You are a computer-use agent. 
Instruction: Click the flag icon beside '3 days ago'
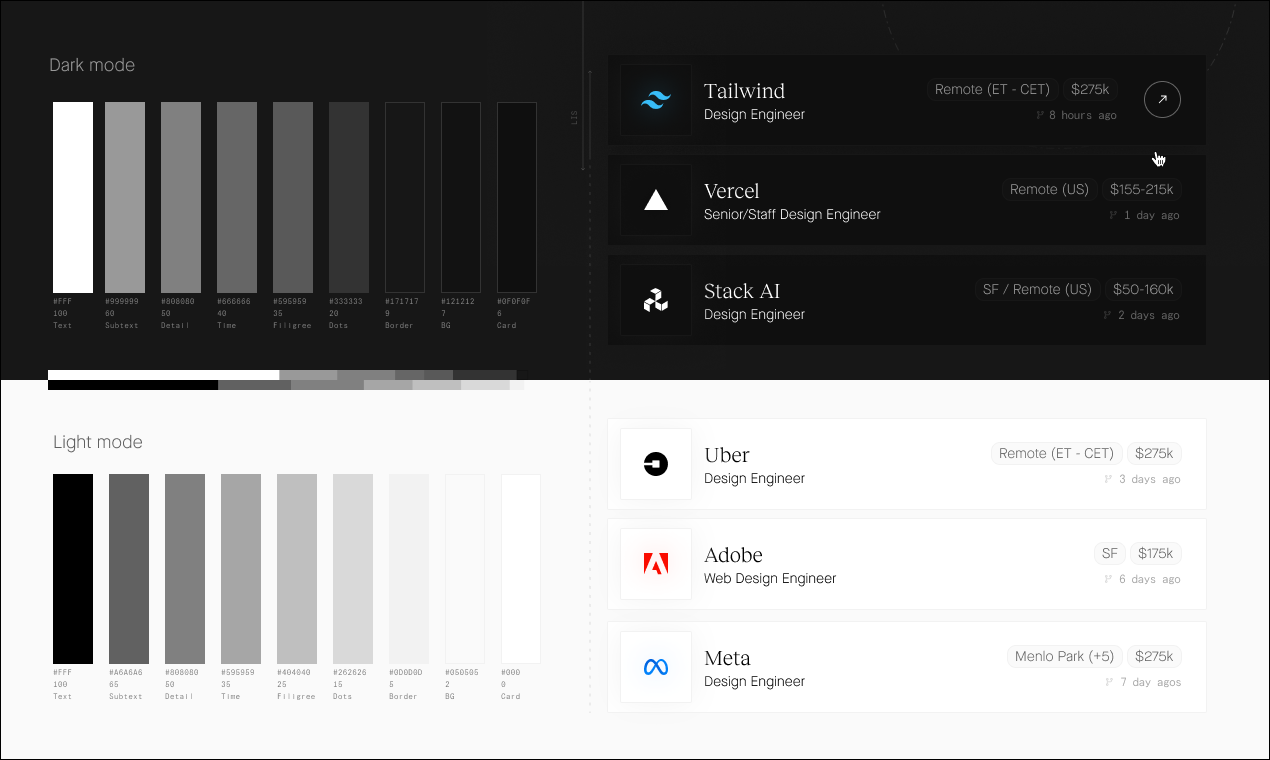pos(1108,479)
